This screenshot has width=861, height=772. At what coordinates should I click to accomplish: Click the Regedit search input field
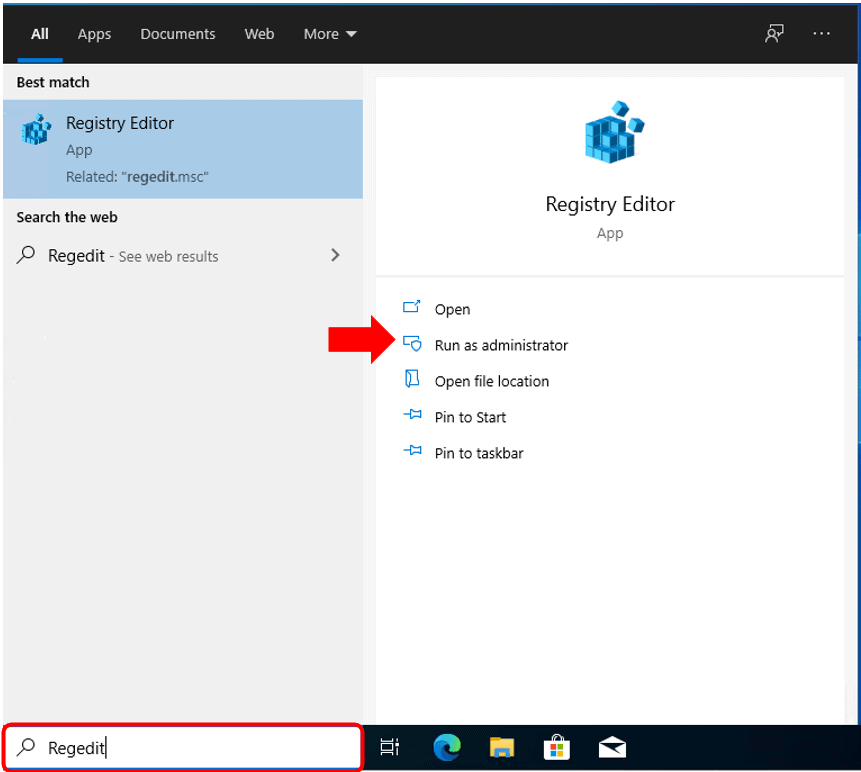200,747
